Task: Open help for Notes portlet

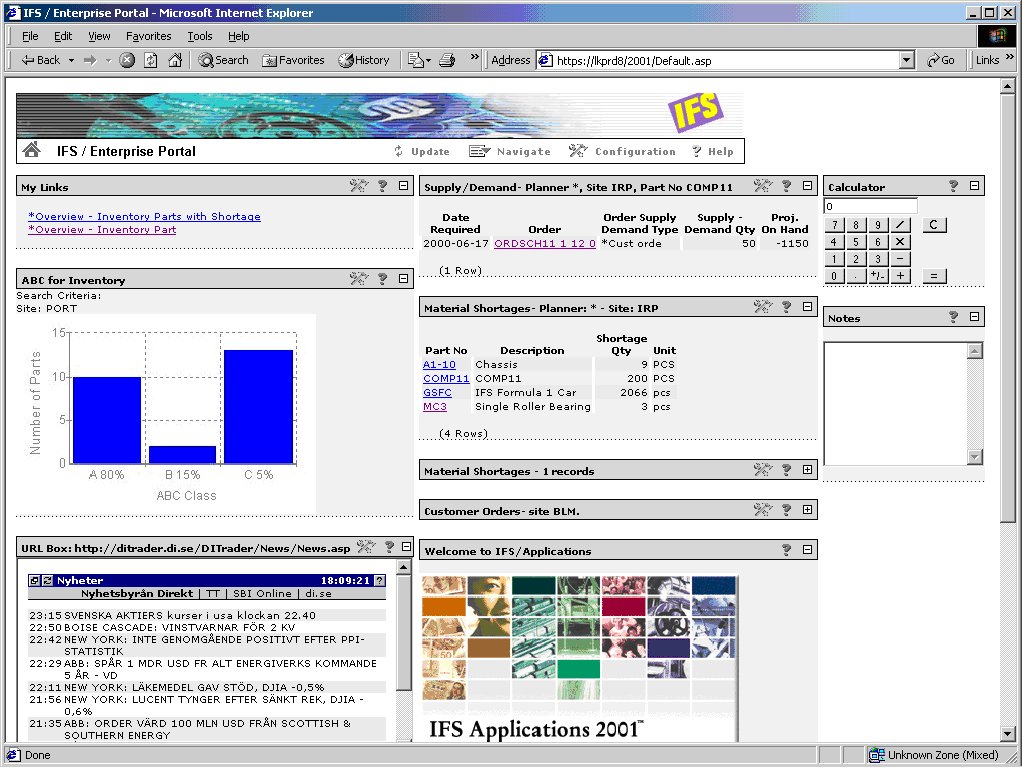Action: [954, 318]
